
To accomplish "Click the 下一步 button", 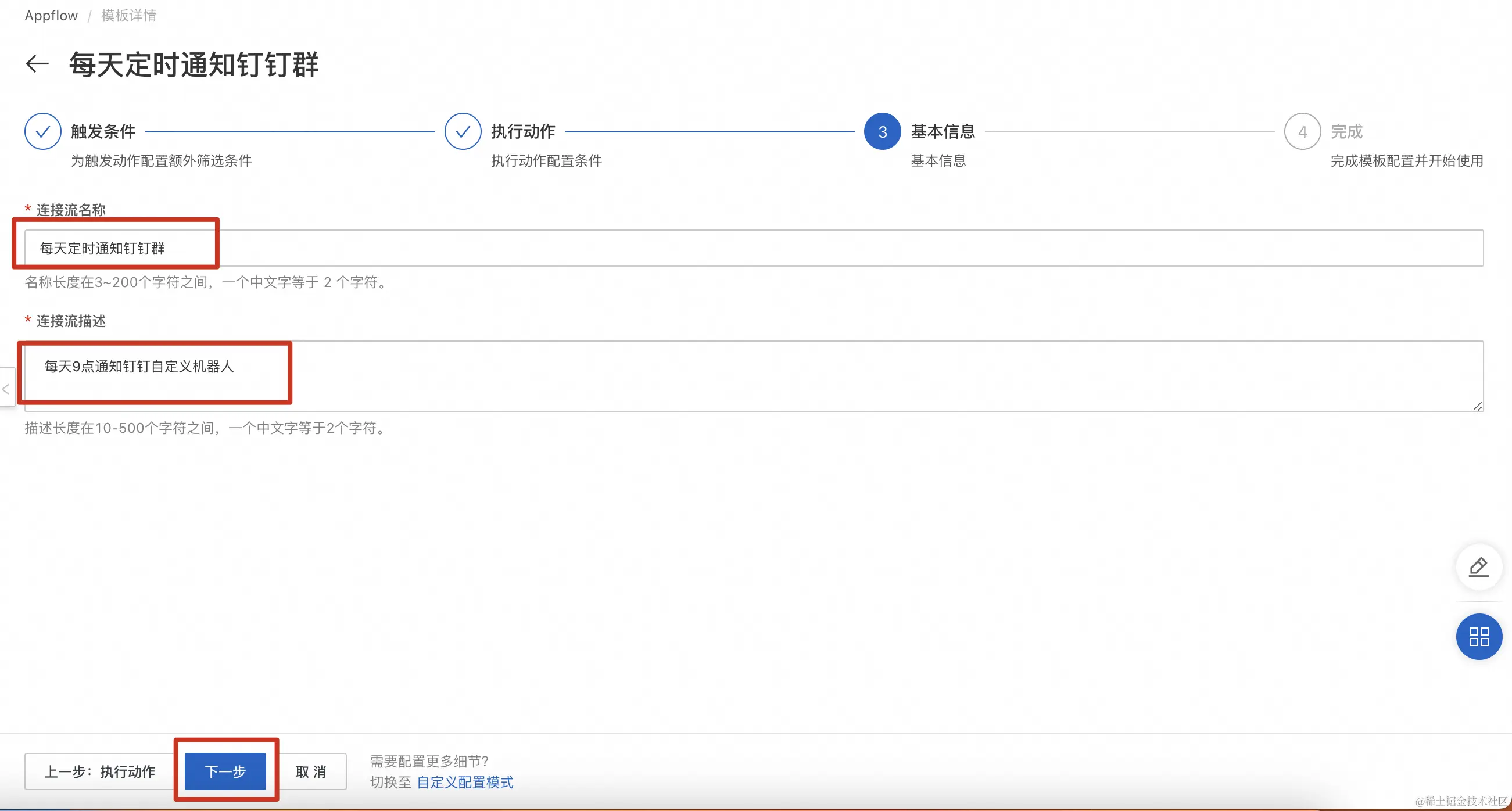I will pos(225,771).
